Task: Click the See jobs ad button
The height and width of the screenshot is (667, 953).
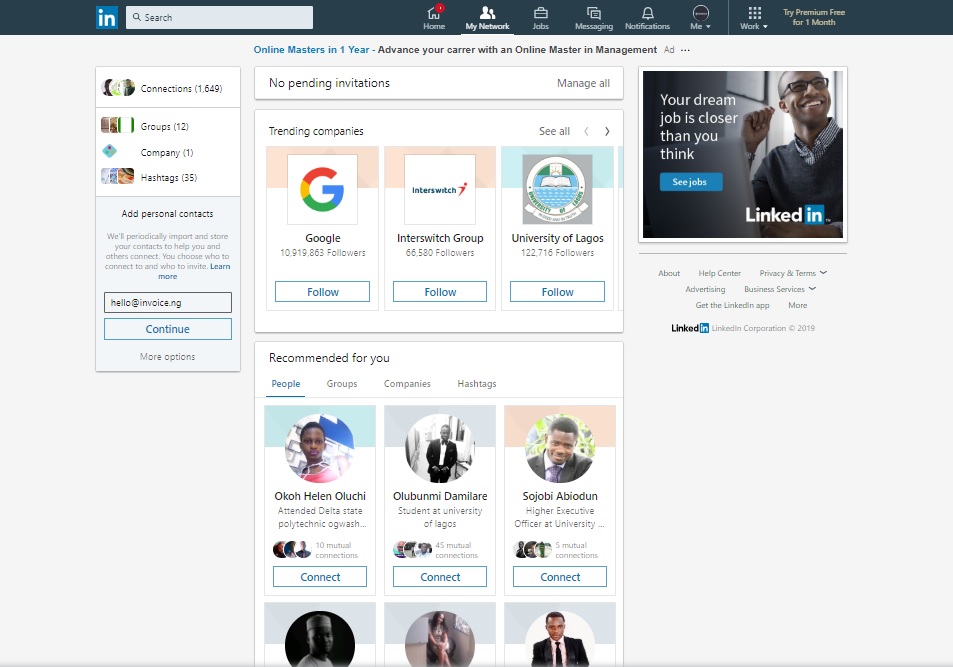Action: 690,182
